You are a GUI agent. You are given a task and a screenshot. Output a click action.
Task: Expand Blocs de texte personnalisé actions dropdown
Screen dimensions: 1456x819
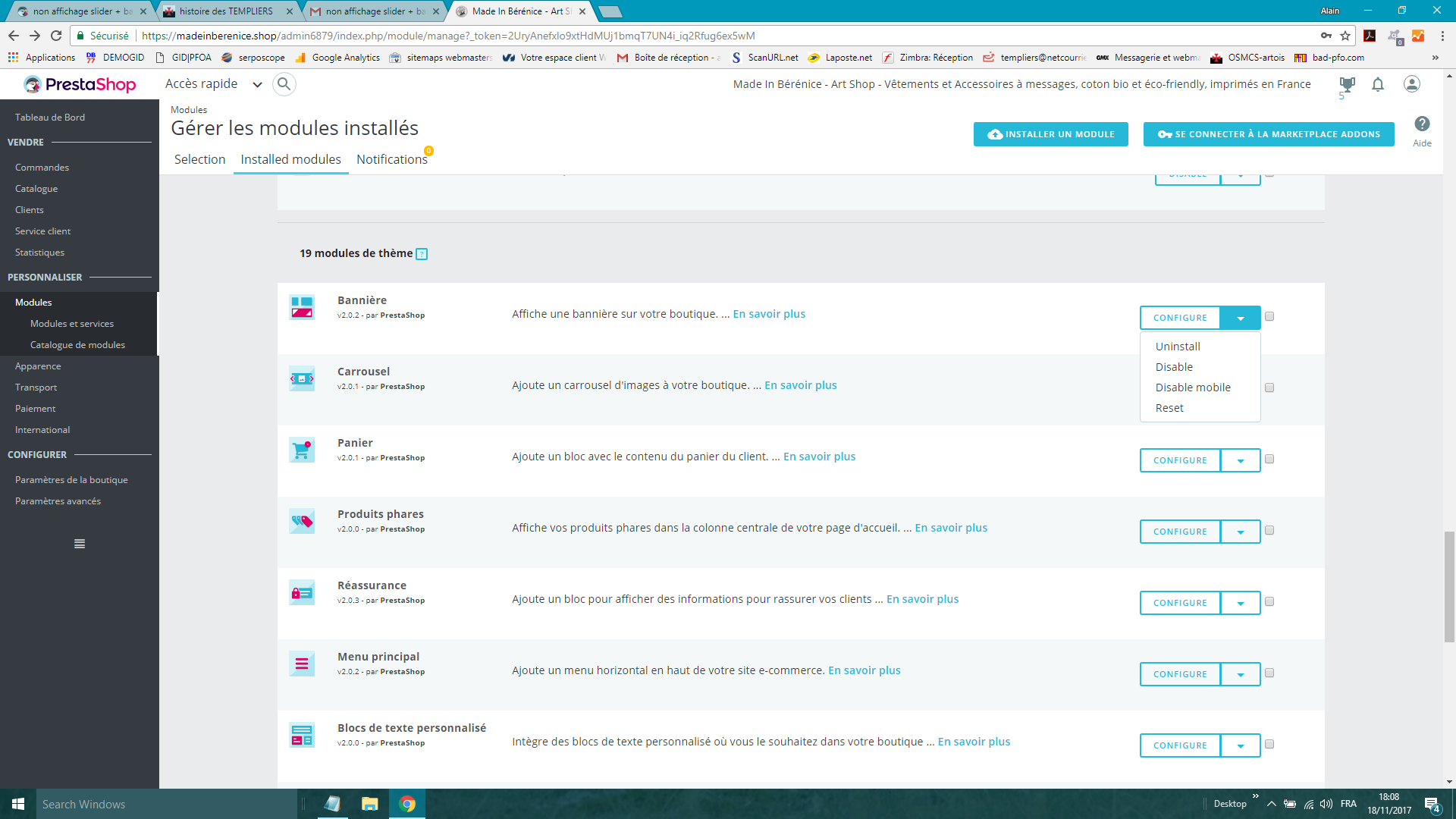[1241, 745]
